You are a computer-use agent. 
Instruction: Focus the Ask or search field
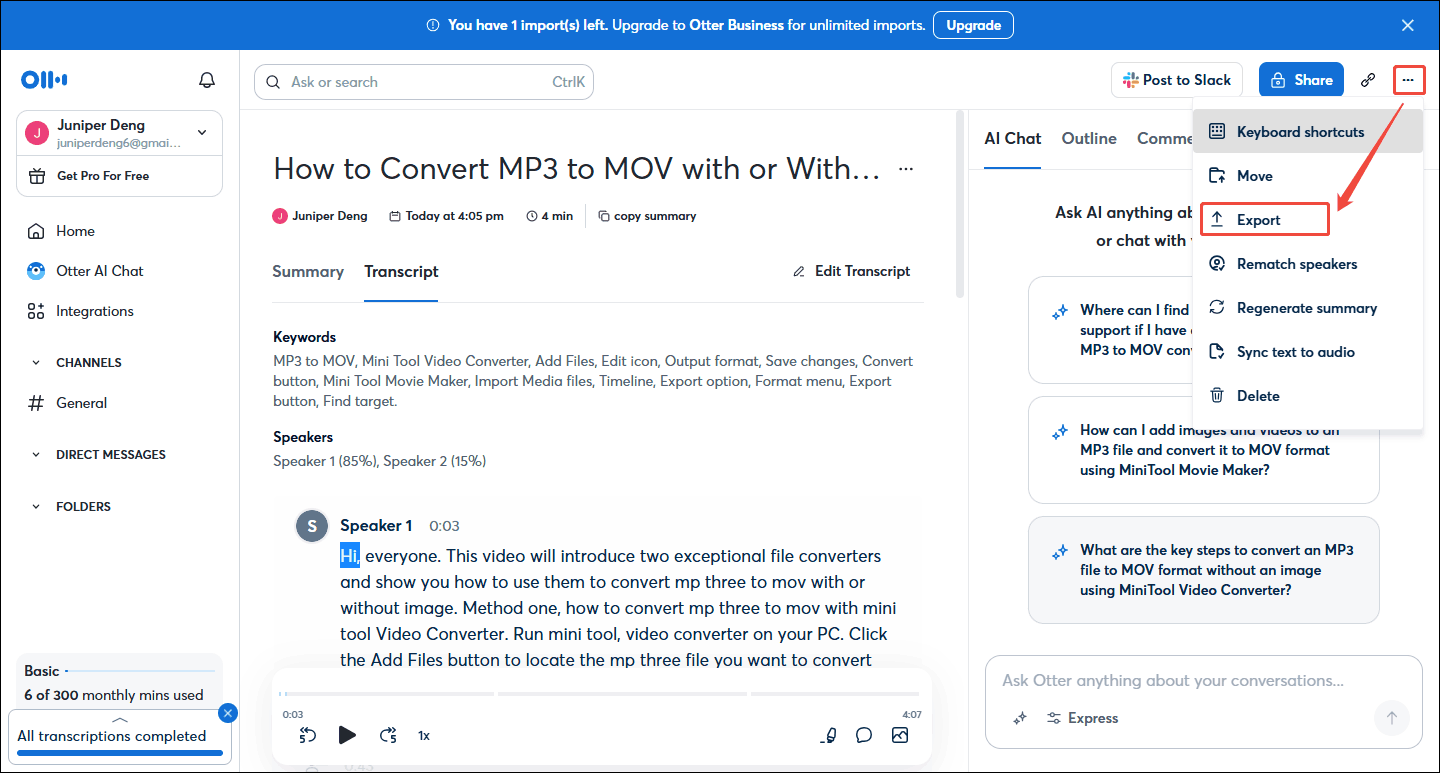coord(424,82)
